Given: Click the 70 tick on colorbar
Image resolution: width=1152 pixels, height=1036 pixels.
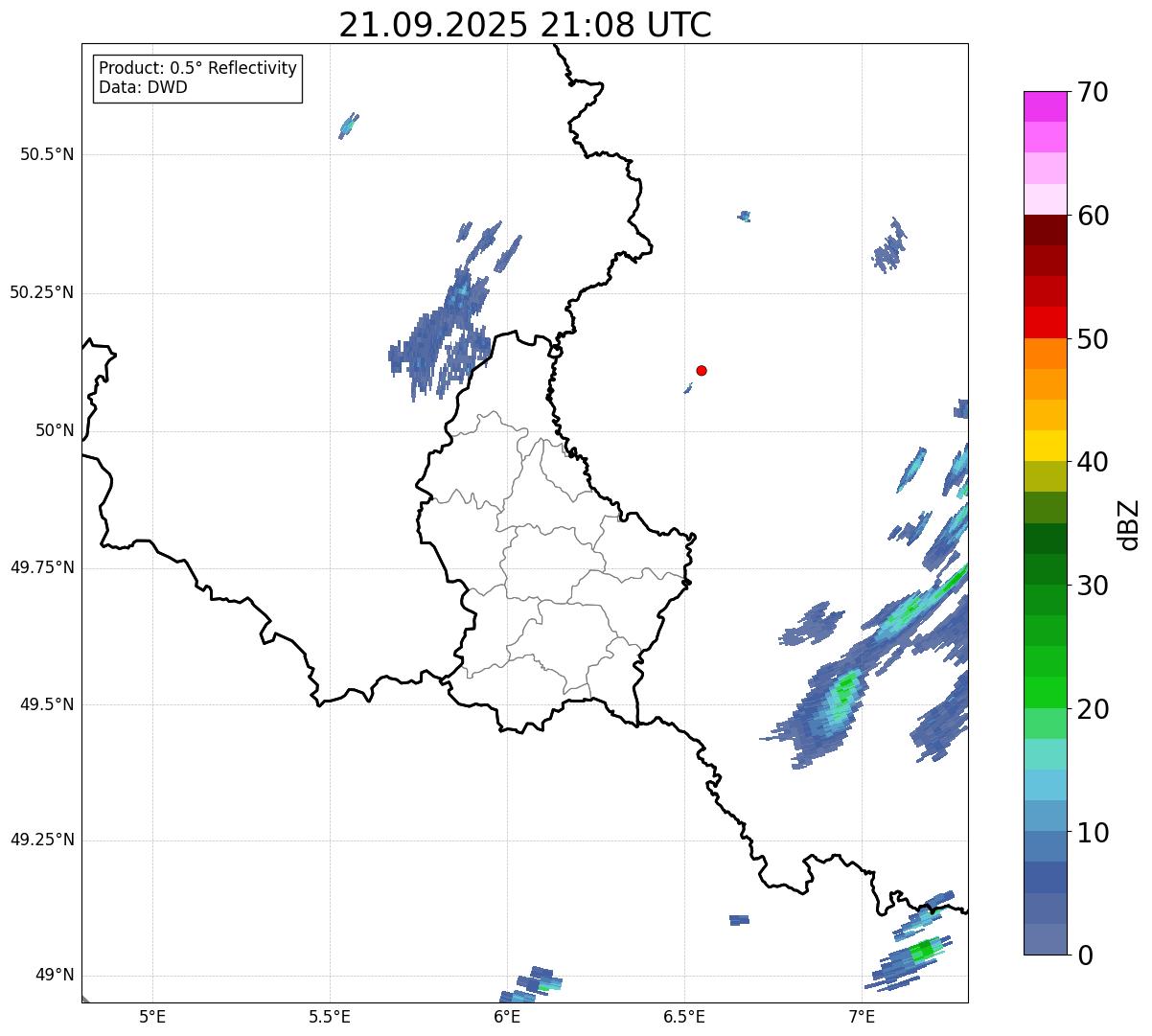Looking at the screenshot, I should point(1093,92).
